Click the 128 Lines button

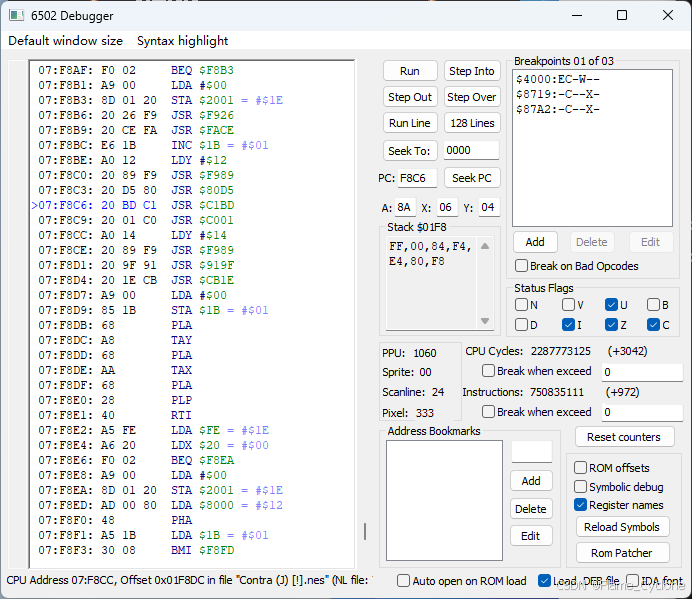[472, 123]
